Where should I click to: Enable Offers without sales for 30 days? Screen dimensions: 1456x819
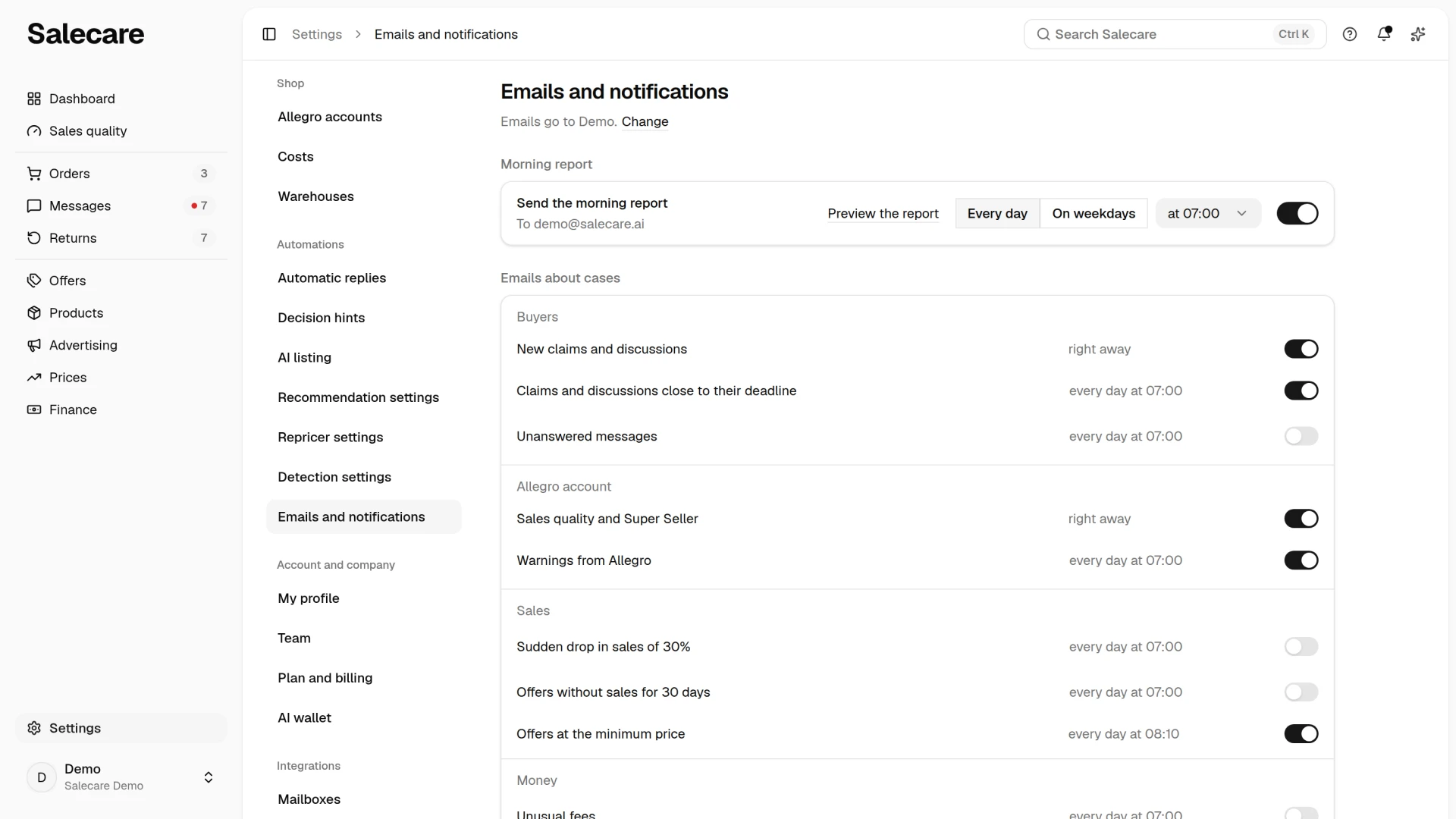[x=1301, y=692]
